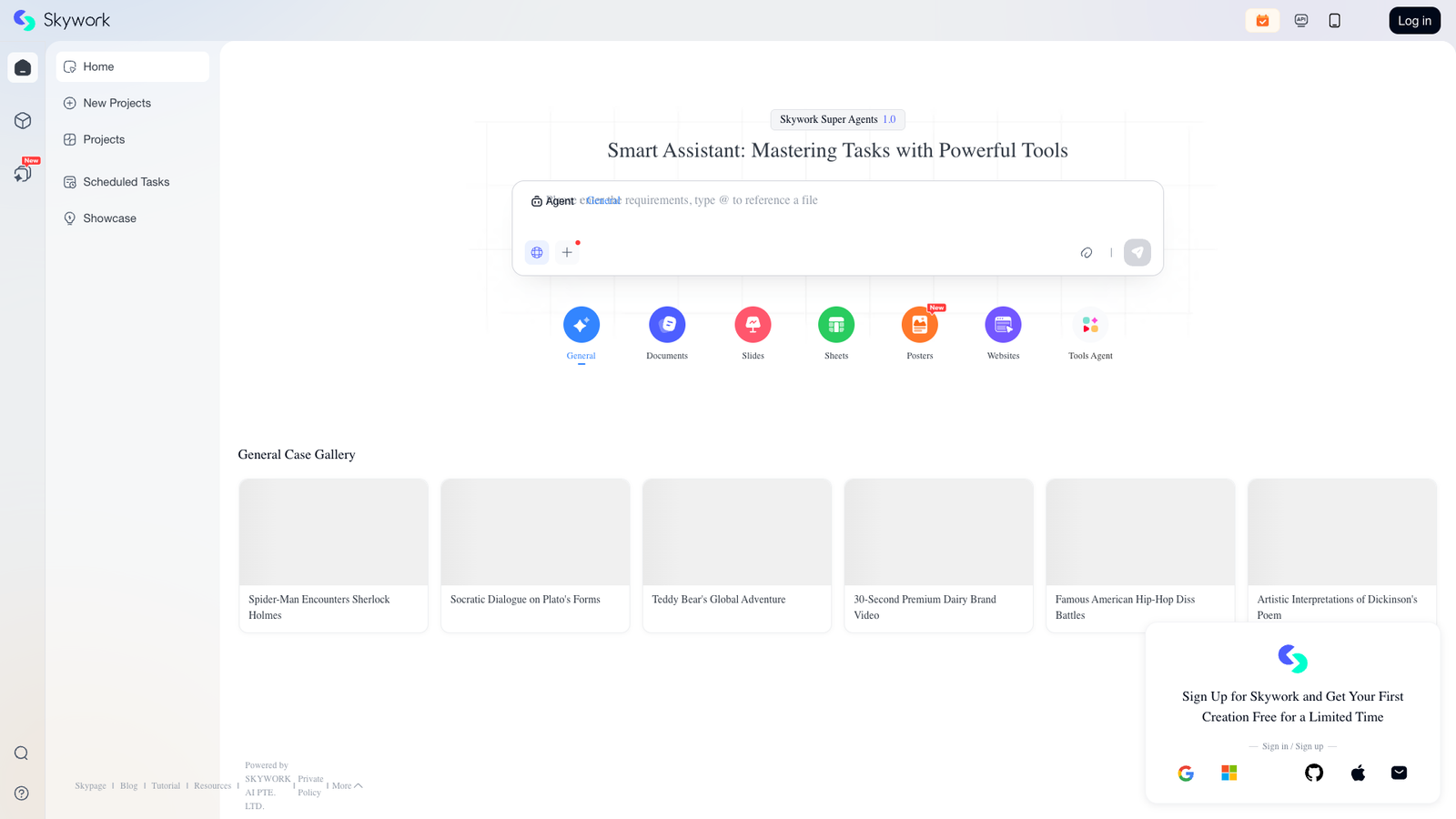The width and height of the screenshot is (1456, 819).
Task: Open the cube icon in the left rail
Action: [23, 120]
